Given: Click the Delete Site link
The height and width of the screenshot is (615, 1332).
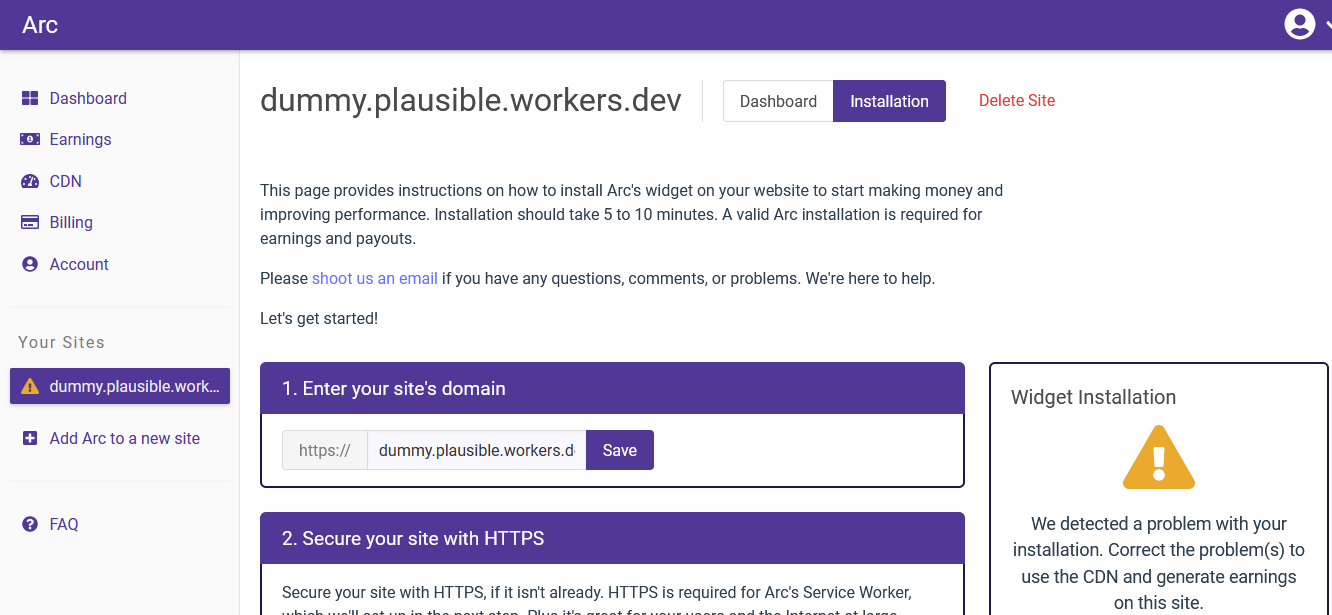Looking at the screenshot, I should [1016, 100].
